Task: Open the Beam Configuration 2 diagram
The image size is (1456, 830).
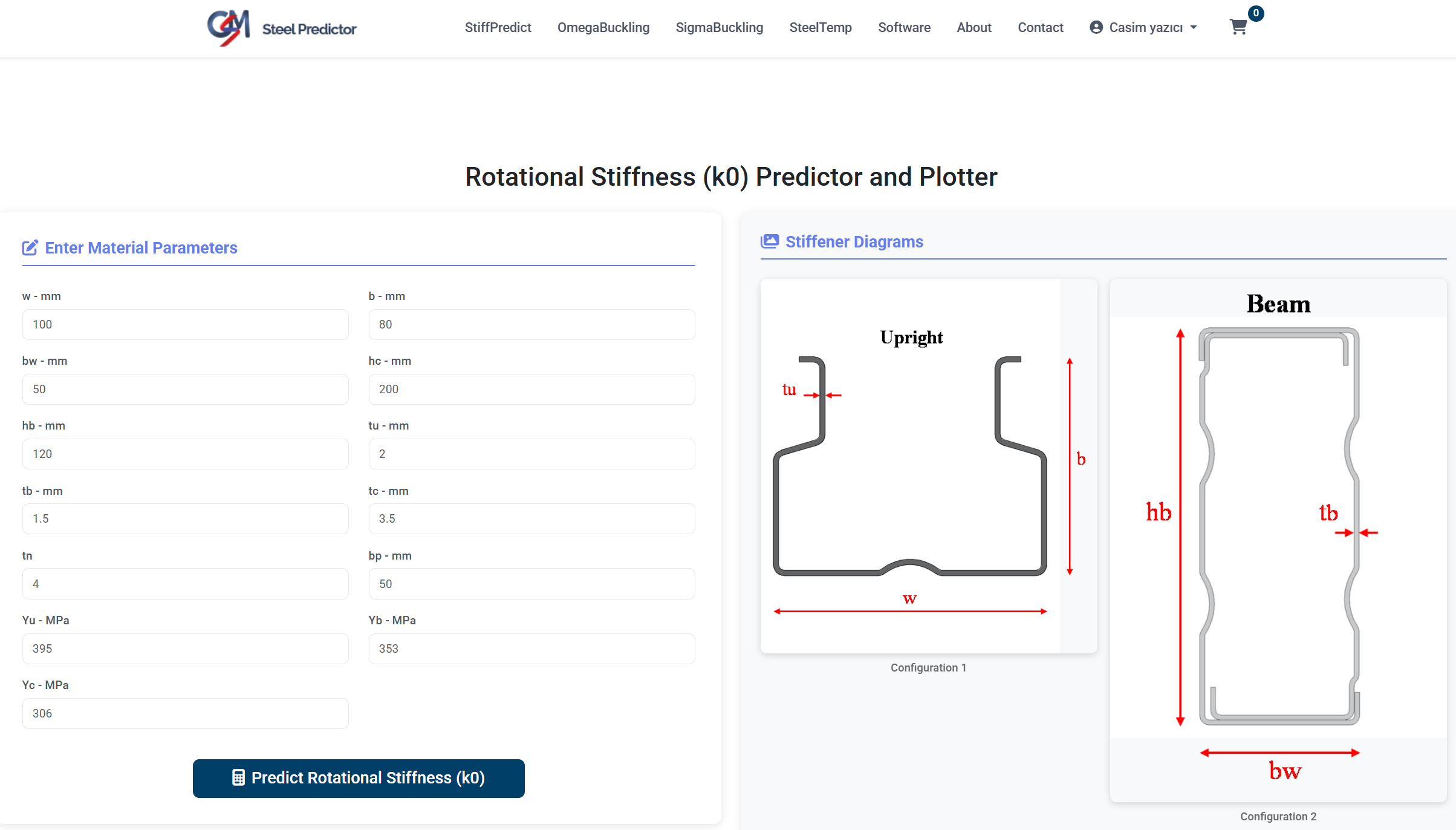Action: point(1278,540)
